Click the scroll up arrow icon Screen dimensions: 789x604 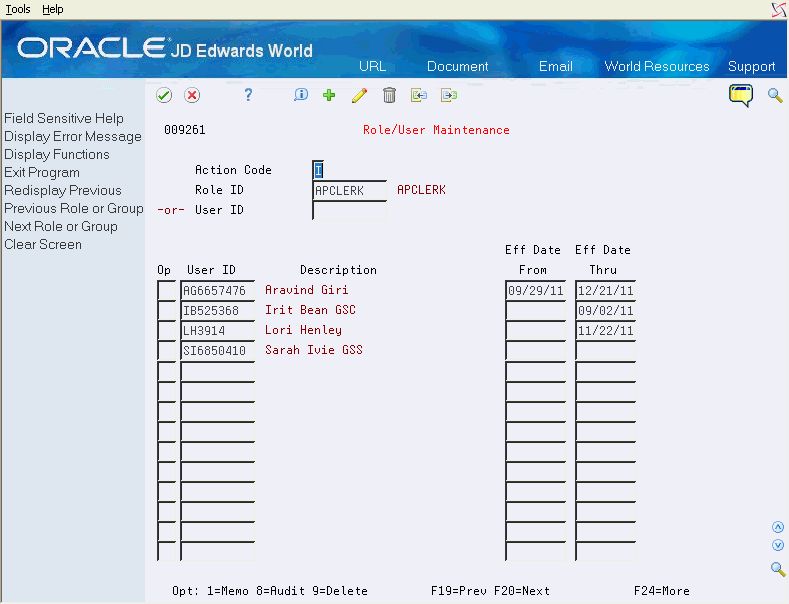778,527
